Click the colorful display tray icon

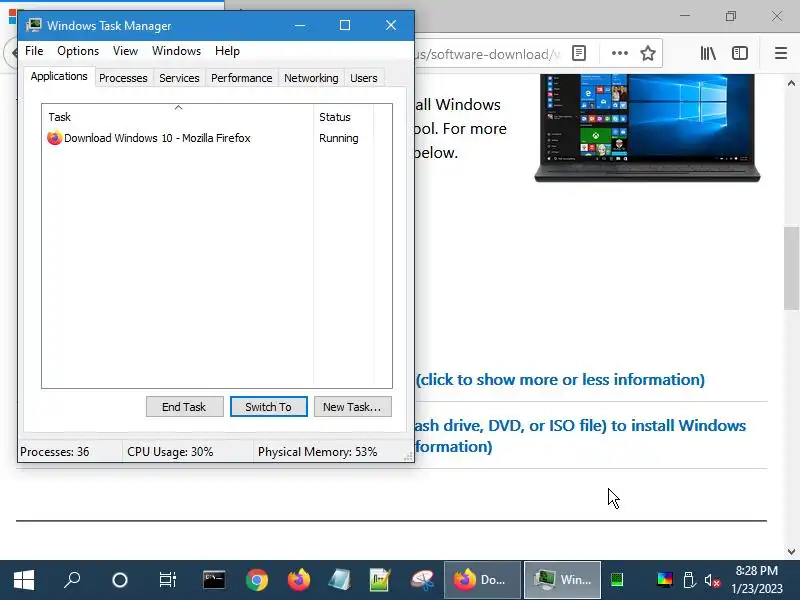click(664, 580)
